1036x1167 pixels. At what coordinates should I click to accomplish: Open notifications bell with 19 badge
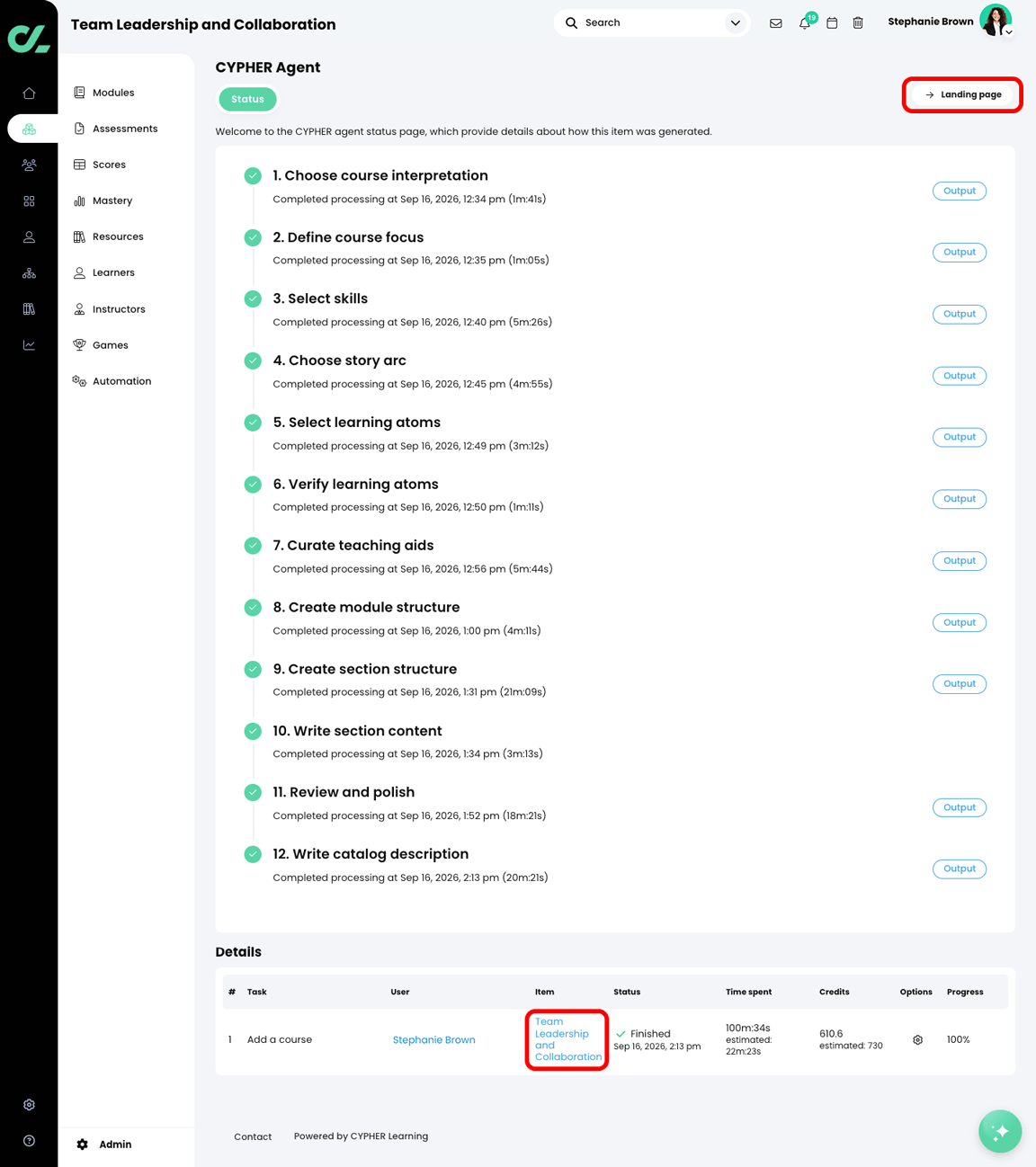(806, 22)
